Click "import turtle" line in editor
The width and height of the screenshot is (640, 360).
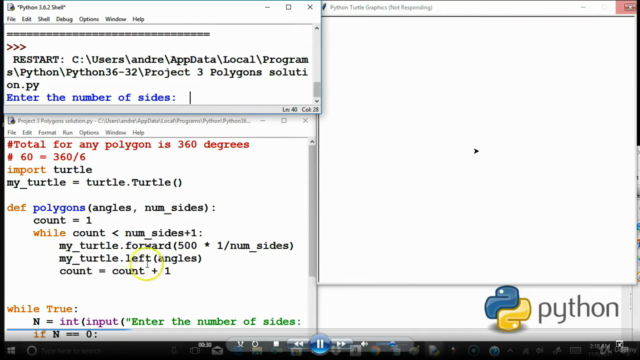point(49,170)
